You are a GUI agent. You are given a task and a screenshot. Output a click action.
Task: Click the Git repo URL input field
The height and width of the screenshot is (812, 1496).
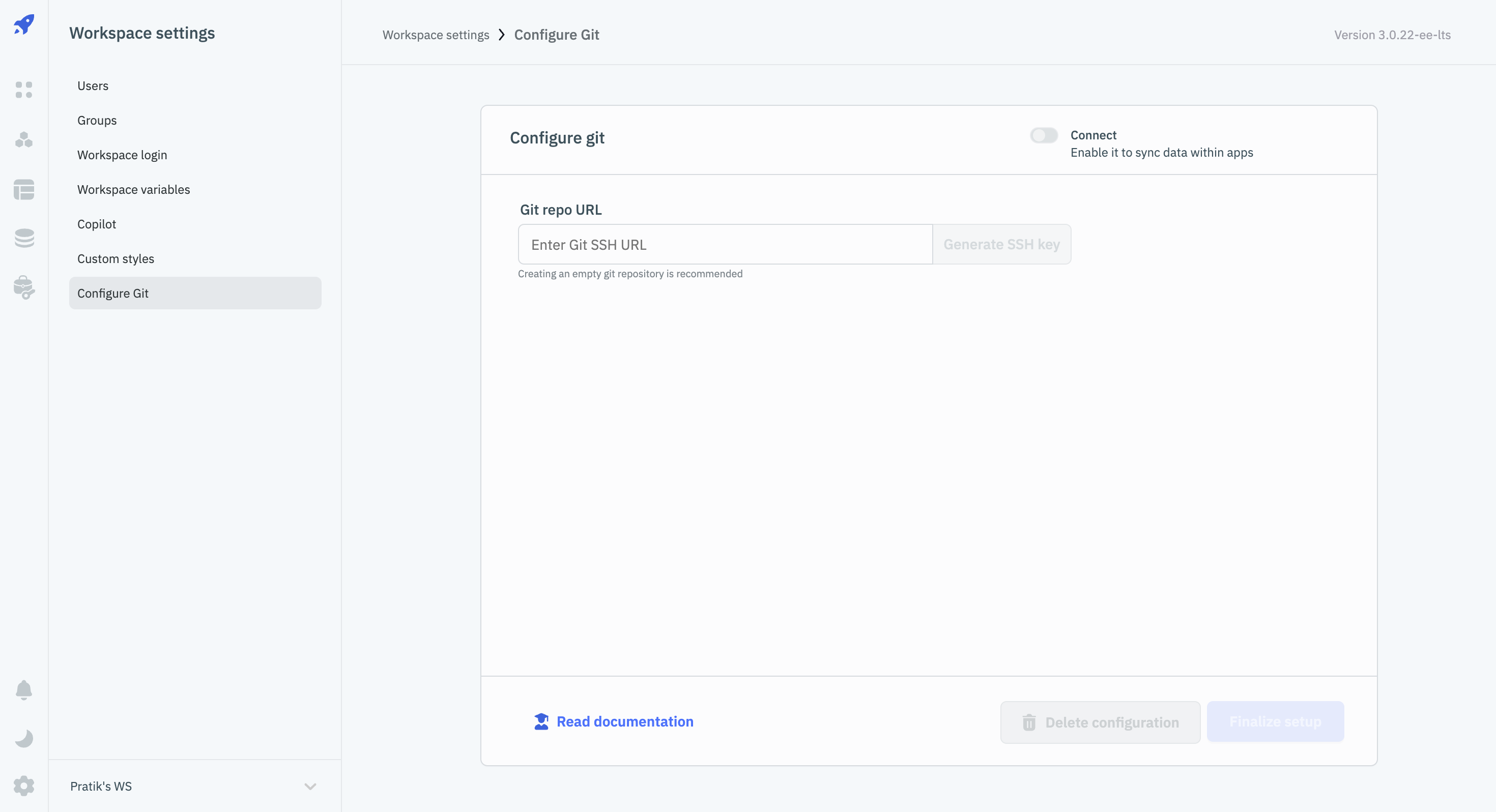725,244
